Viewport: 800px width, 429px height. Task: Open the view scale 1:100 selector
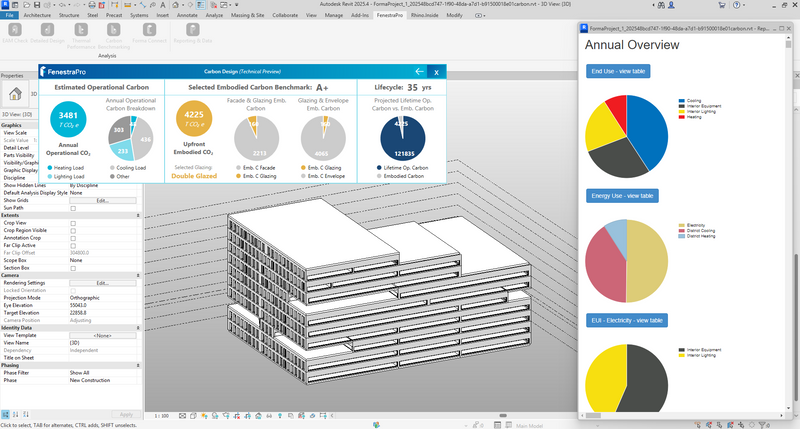(162, 416)
